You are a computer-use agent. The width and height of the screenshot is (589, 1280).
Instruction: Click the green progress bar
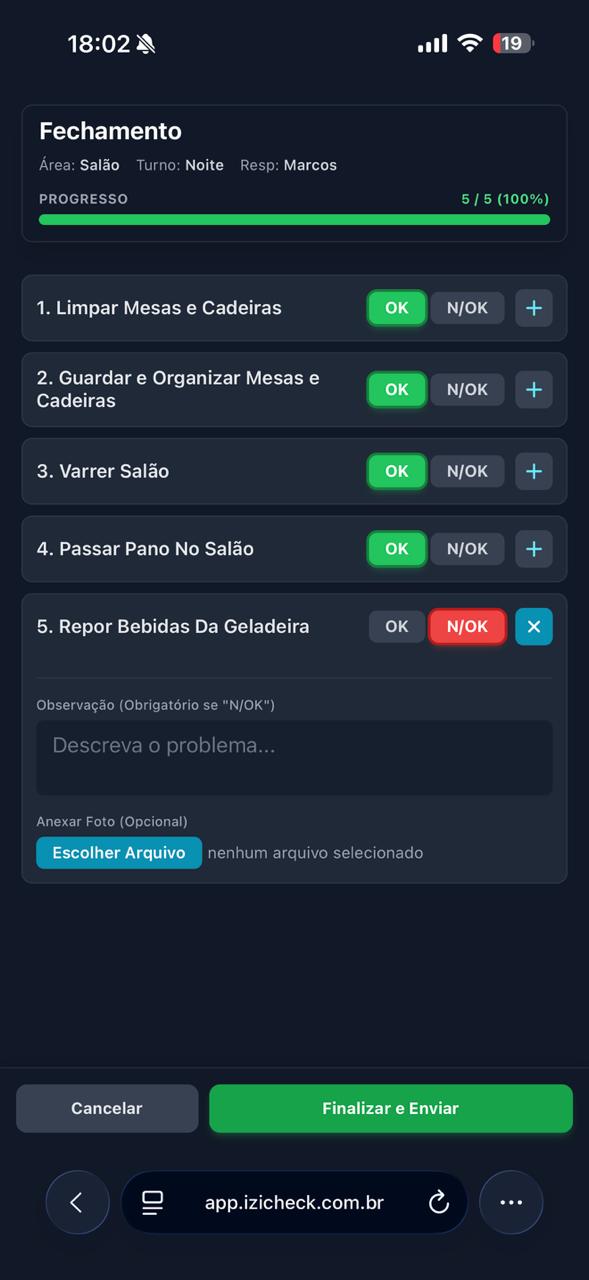click(294, 219)
